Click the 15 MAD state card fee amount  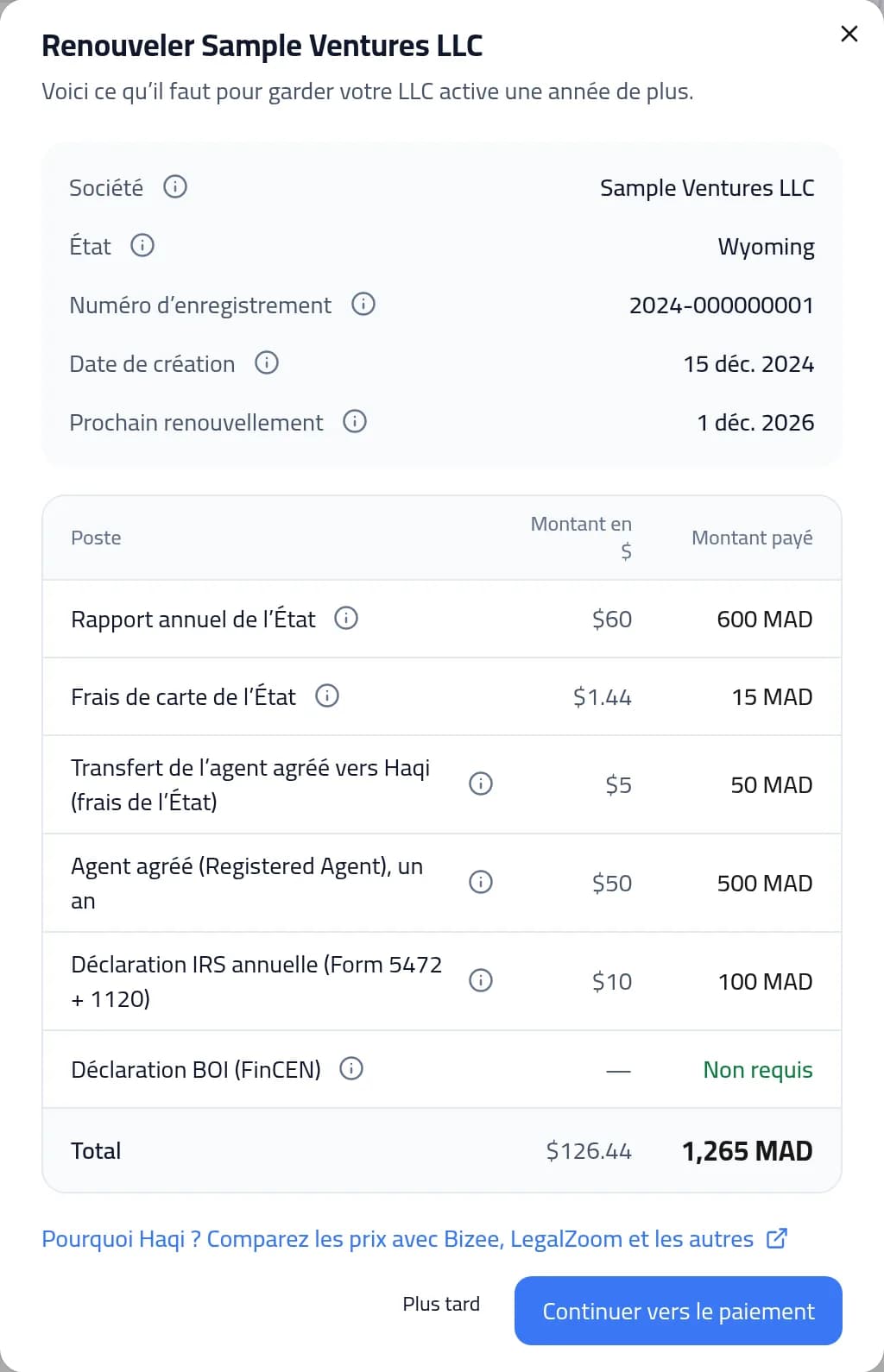tap(773, 697)
